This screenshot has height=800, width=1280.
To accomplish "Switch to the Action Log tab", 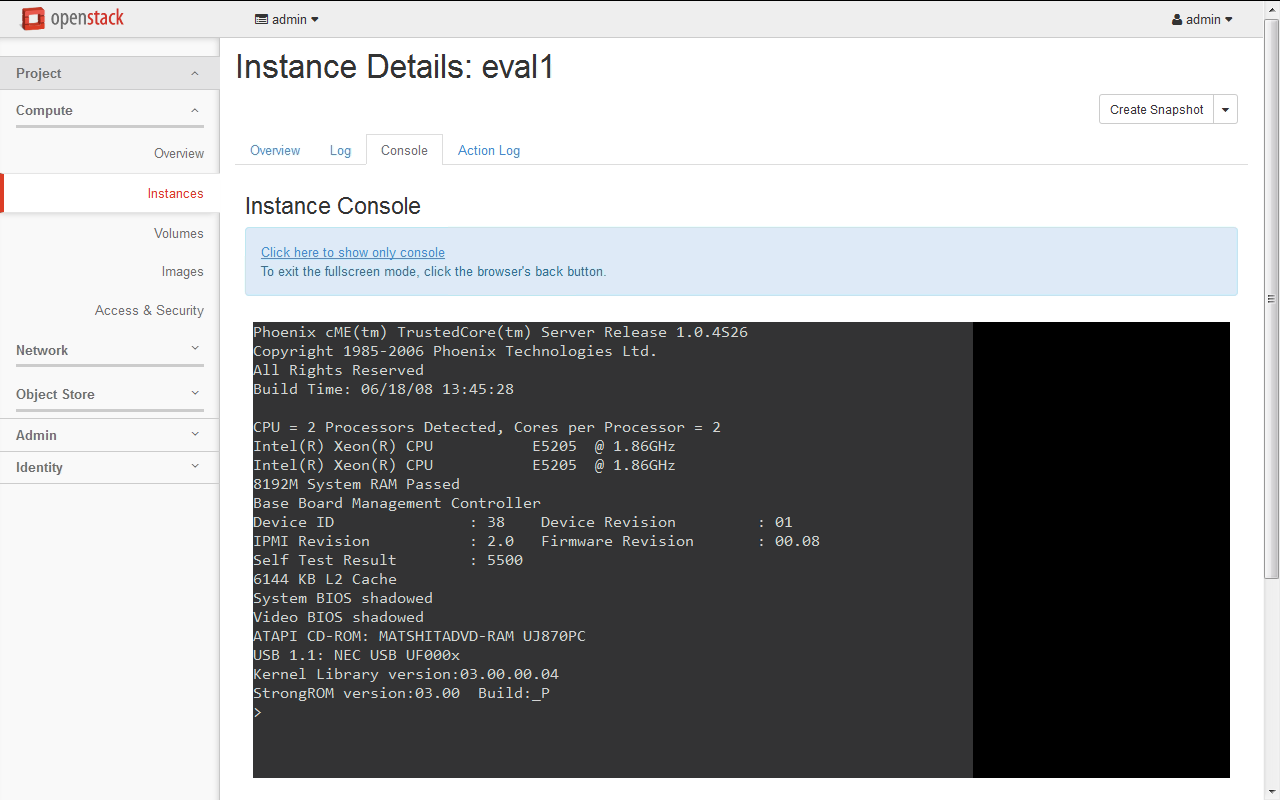I will (489, 150).
